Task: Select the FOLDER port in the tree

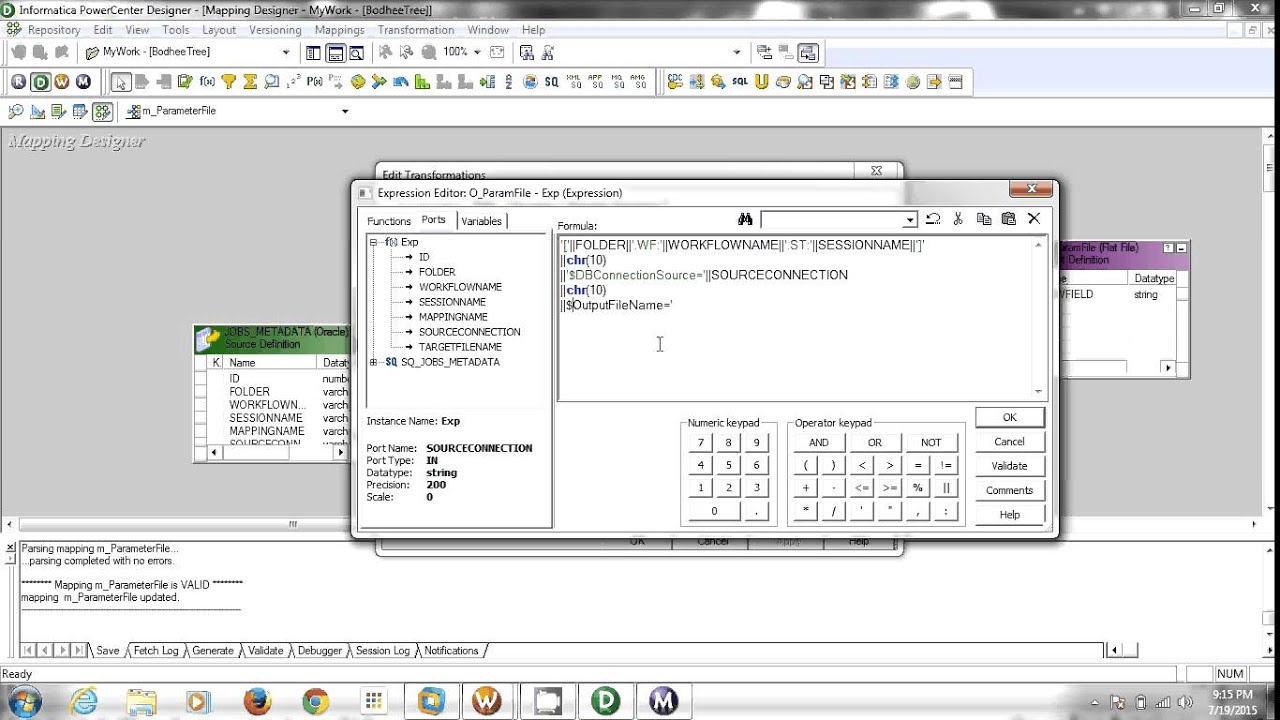Action: tap(437, 272)
